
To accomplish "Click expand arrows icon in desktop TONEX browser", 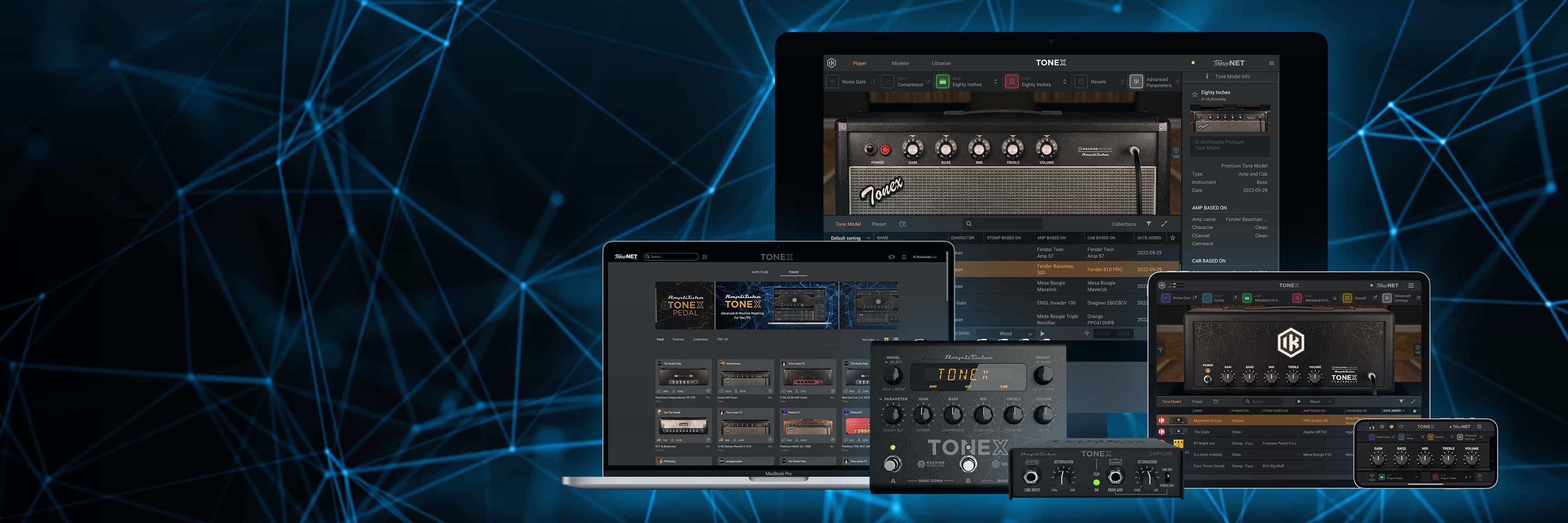I will coord(1165,224).
